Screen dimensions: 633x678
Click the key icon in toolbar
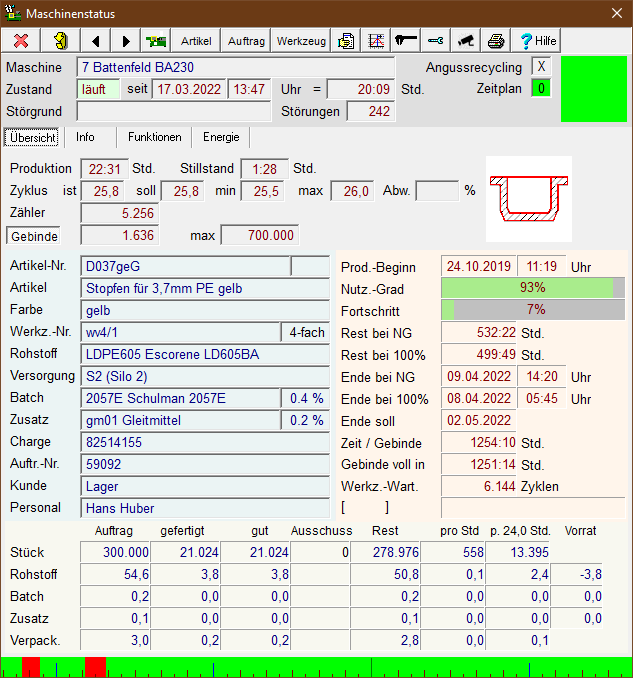[406, 41]
